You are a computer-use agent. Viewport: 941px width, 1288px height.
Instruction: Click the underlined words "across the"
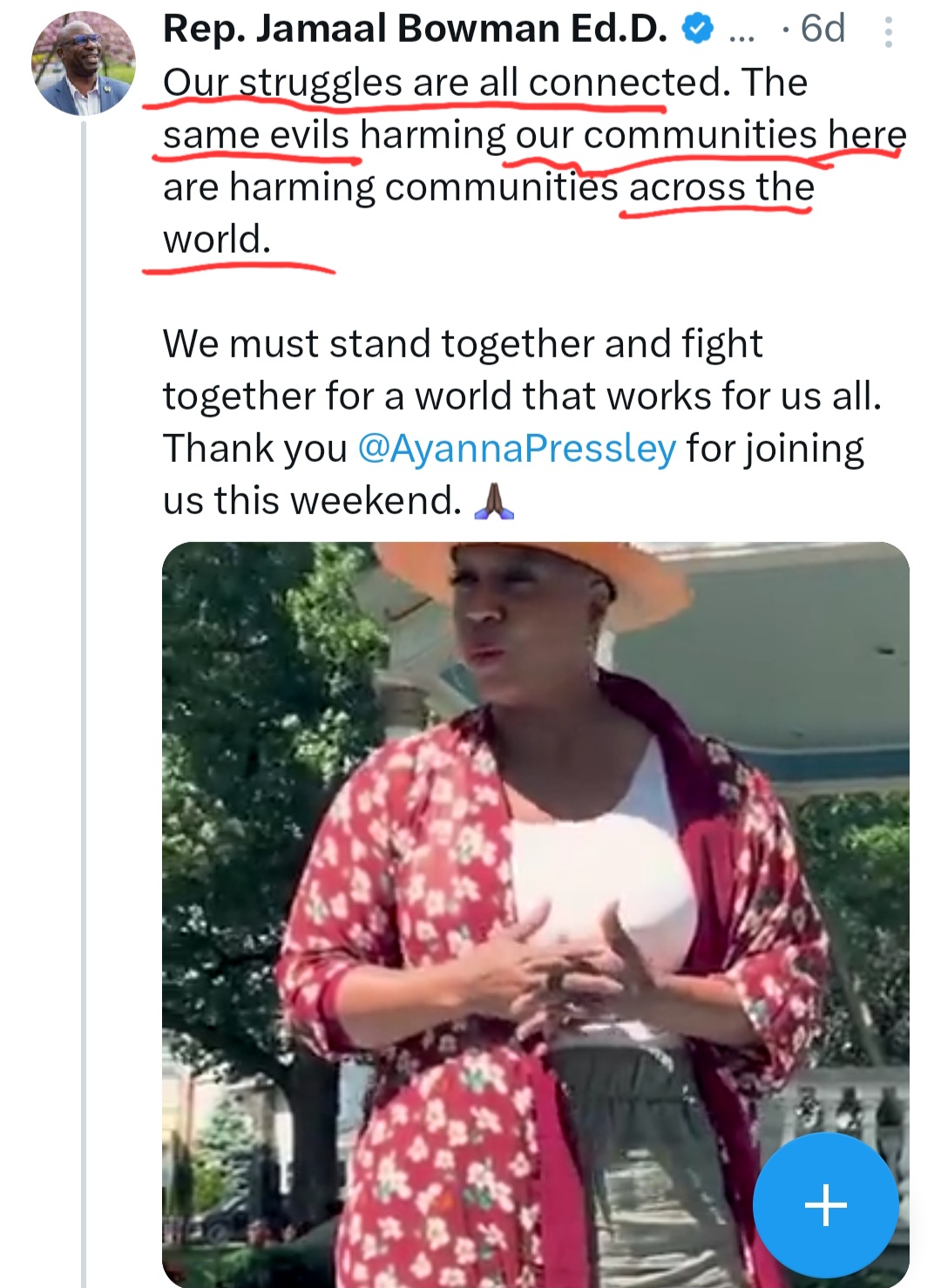(x=721, y=188)
